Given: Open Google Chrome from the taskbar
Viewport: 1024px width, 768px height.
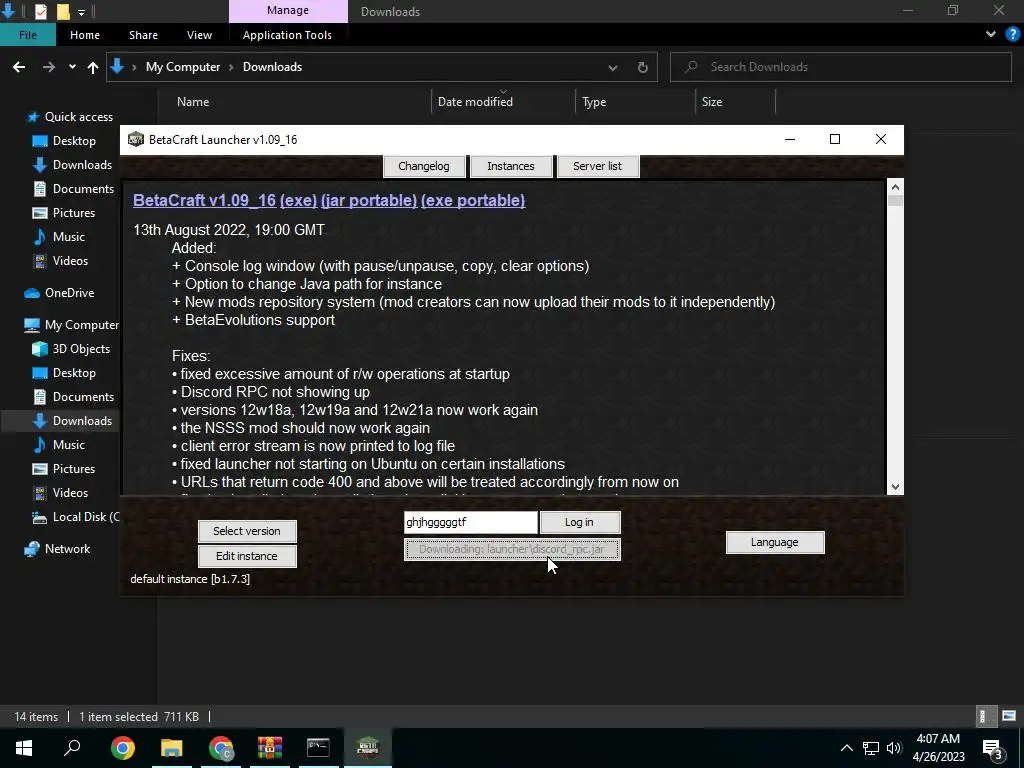Looking at the screenshot, I should (122, 748).
